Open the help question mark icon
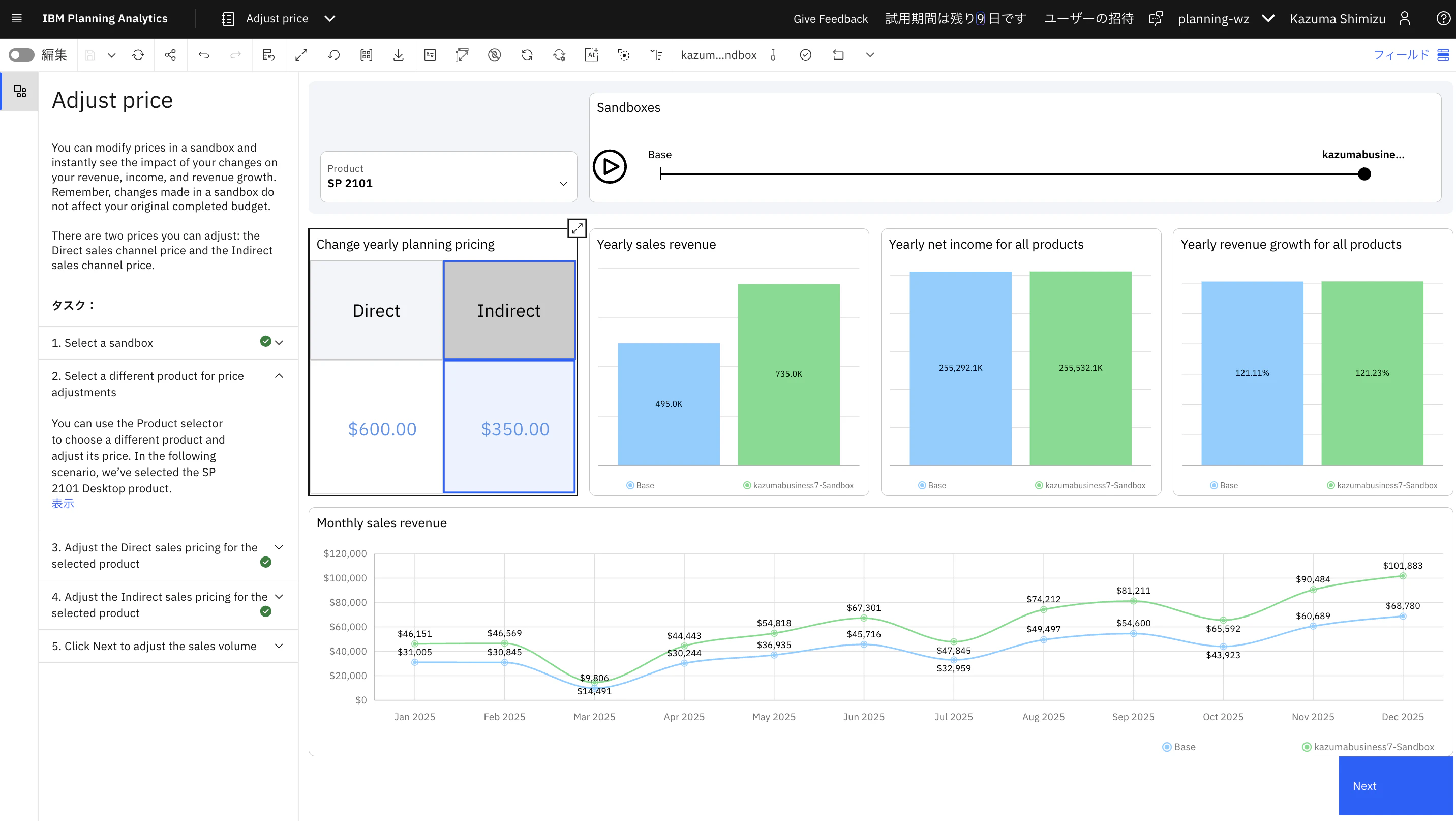This screenshot has width=1456, height=821. pyautogui.click(x=1443, y=19)
